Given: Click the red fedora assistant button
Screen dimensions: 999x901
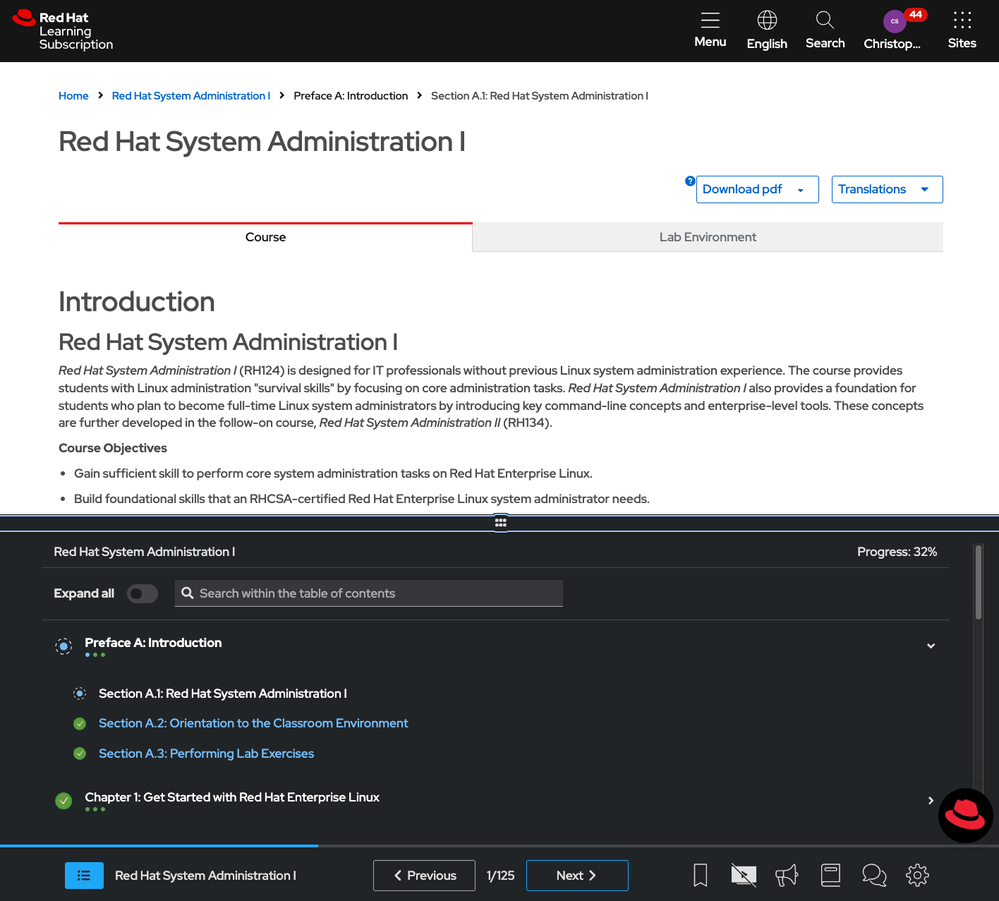Looking at the screenshot, I should (x=965, y=815).
